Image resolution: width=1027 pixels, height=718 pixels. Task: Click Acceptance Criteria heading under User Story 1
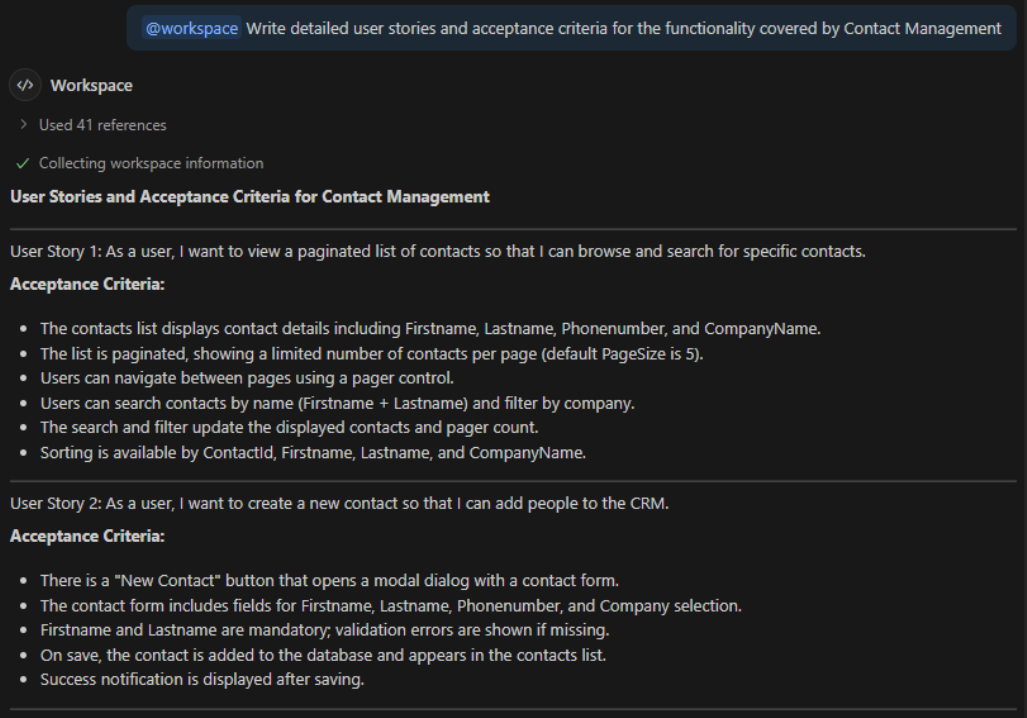point(87,284)
